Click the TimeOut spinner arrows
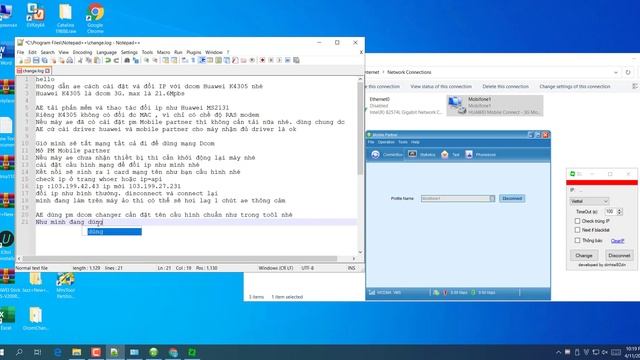This screenshot has width=640, height=360. [620, 211]
